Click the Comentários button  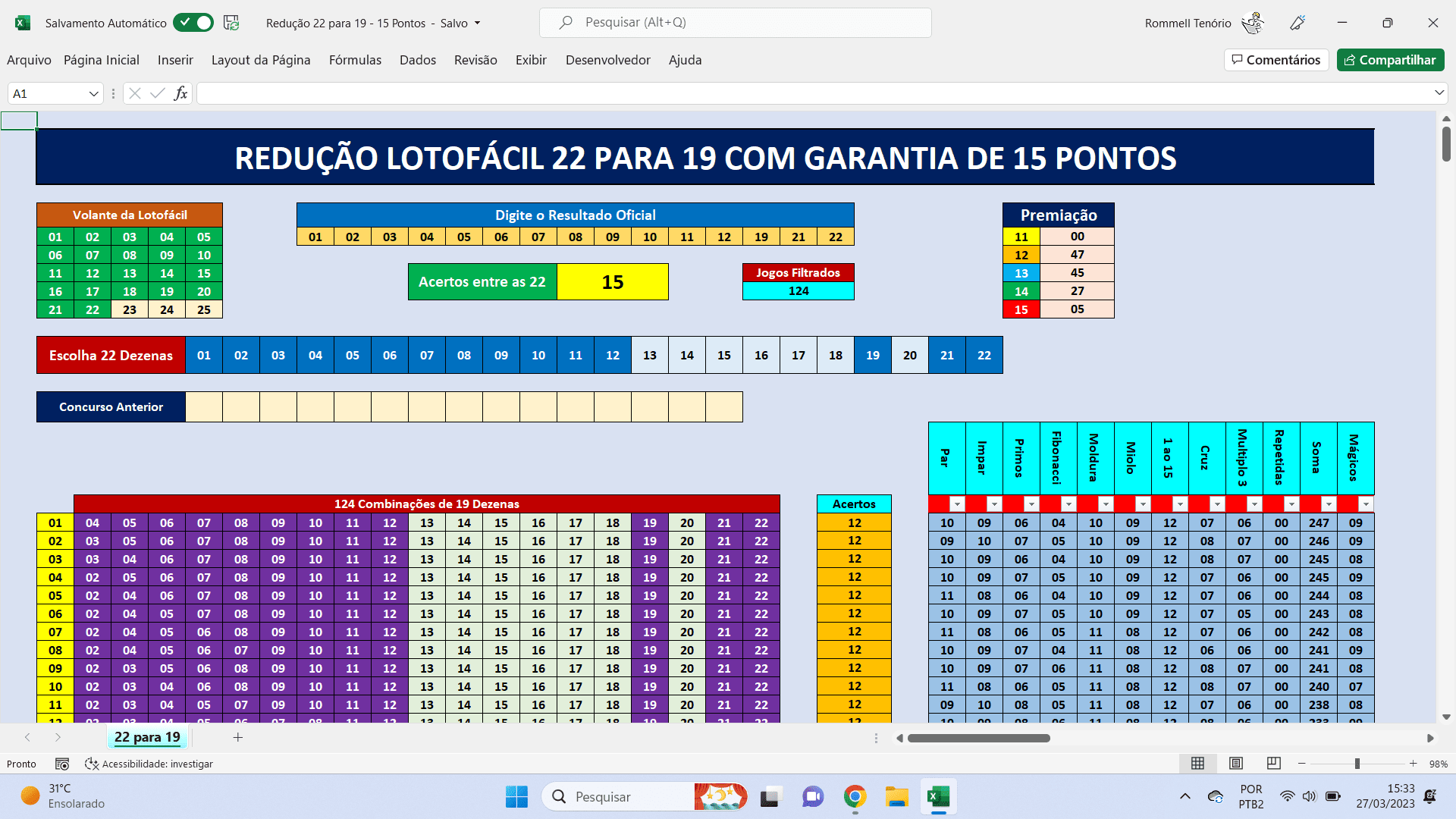coord(1276,60)
